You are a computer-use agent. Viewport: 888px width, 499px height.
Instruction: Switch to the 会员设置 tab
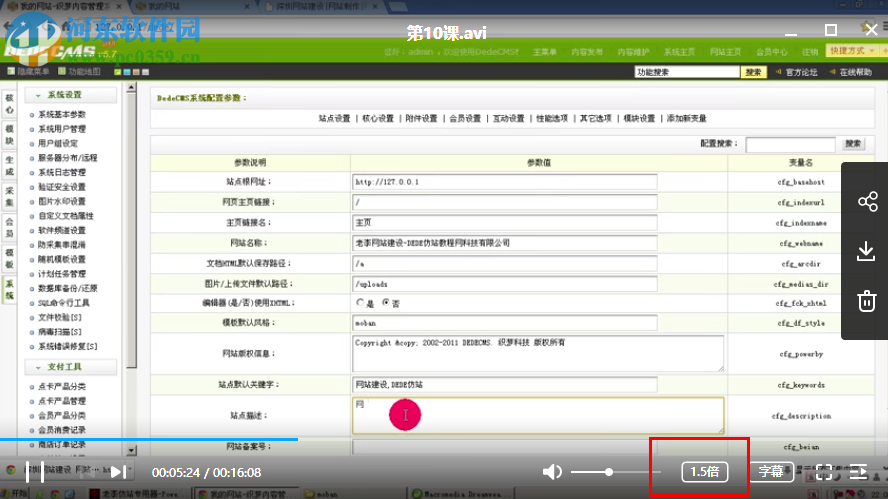pos(465,118)
